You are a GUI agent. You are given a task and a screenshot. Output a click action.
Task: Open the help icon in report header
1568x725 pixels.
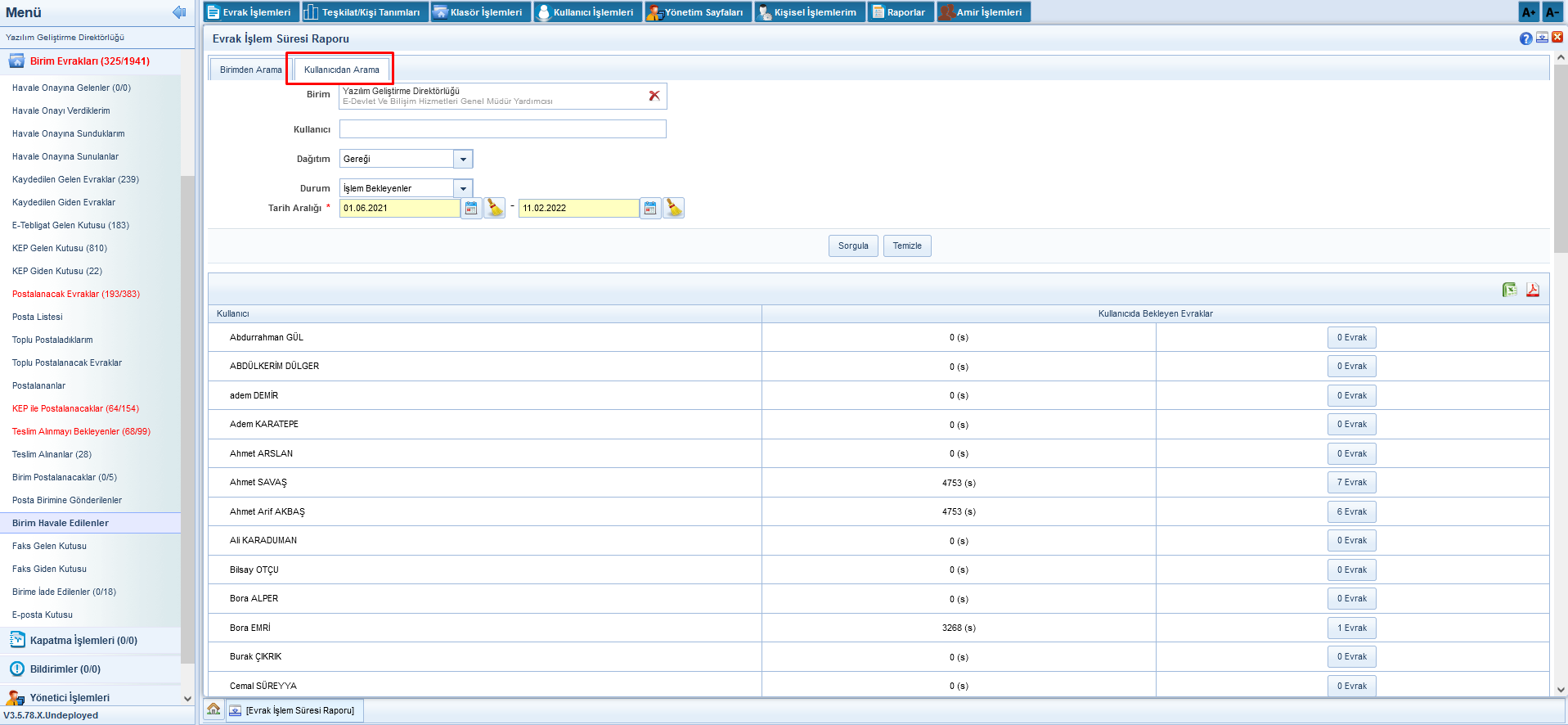pyautogui.click(x=1525, y=38)
